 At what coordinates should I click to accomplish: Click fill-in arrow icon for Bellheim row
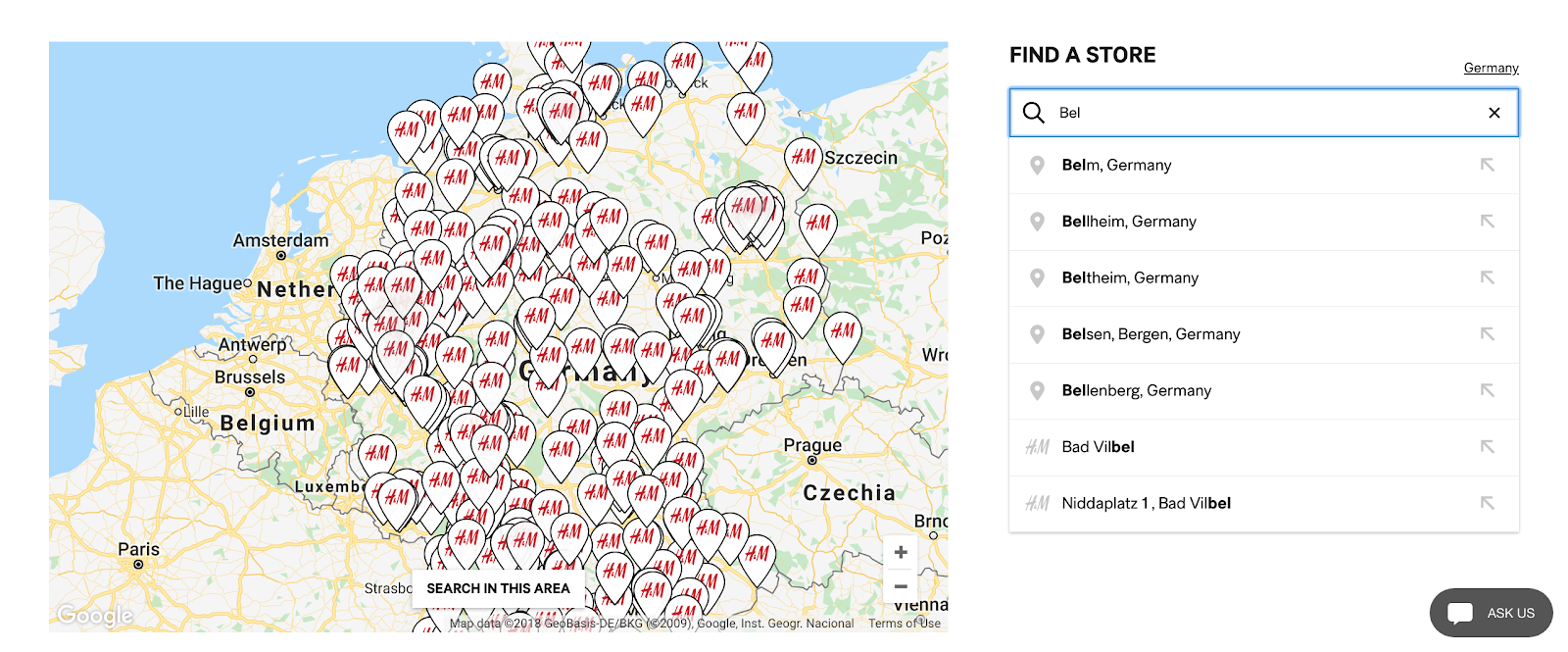point(1487,222)
